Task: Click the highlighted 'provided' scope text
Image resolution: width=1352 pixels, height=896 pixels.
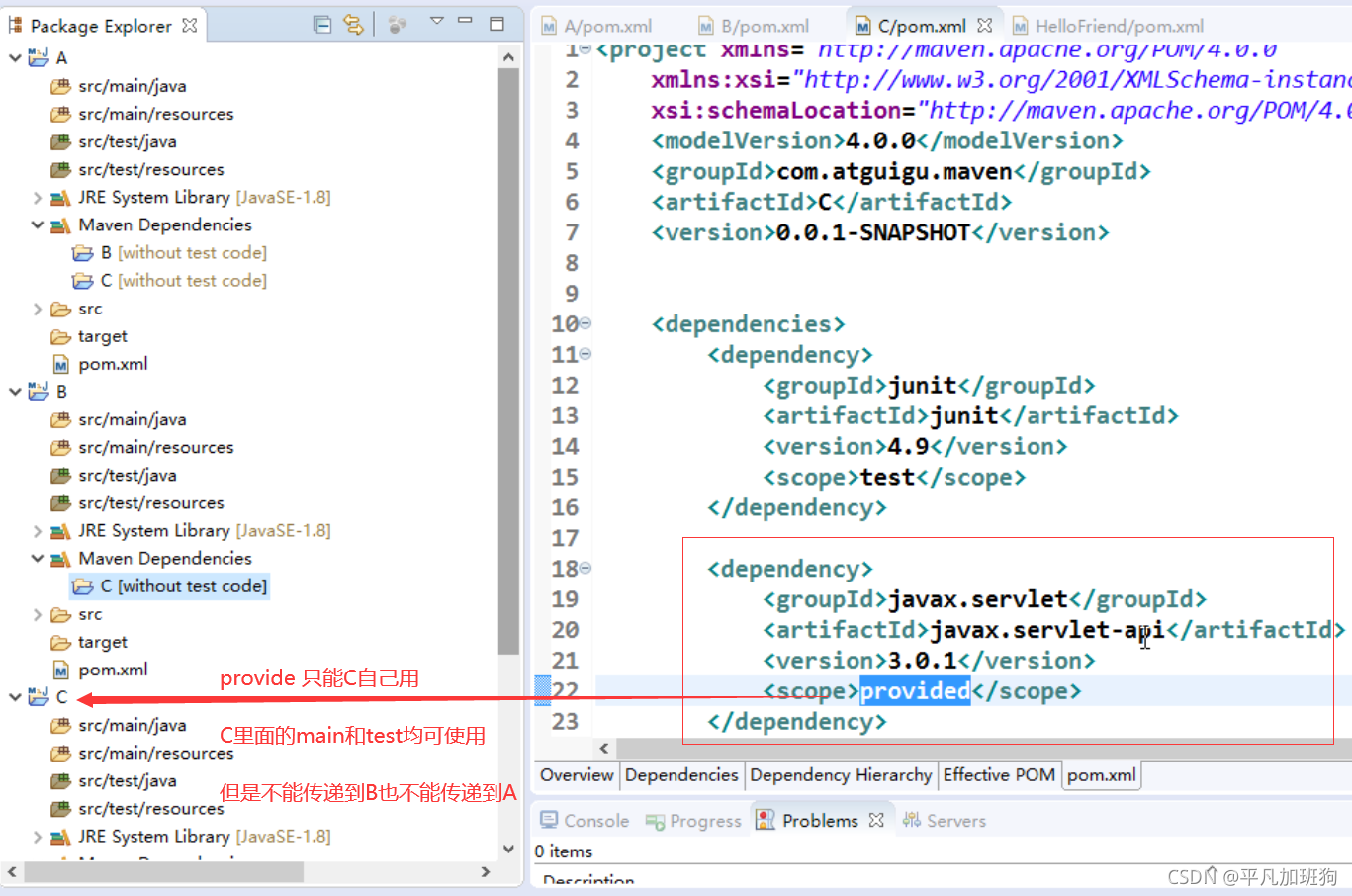Action: [915, 690]
